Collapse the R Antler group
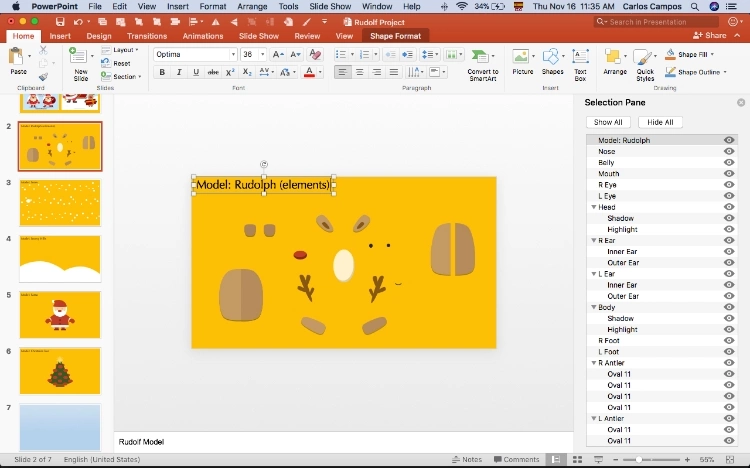Screen dimensions: 750x468 click(x=594, y=363)
